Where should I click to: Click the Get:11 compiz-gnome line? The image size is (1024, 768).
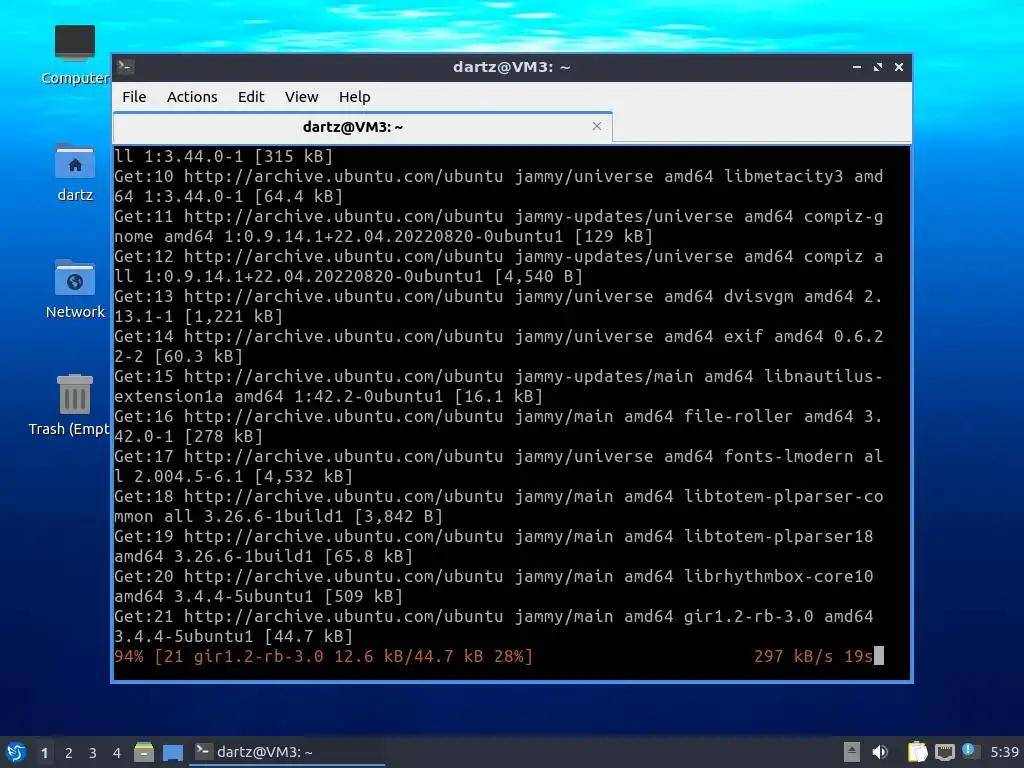pos(499,226)
